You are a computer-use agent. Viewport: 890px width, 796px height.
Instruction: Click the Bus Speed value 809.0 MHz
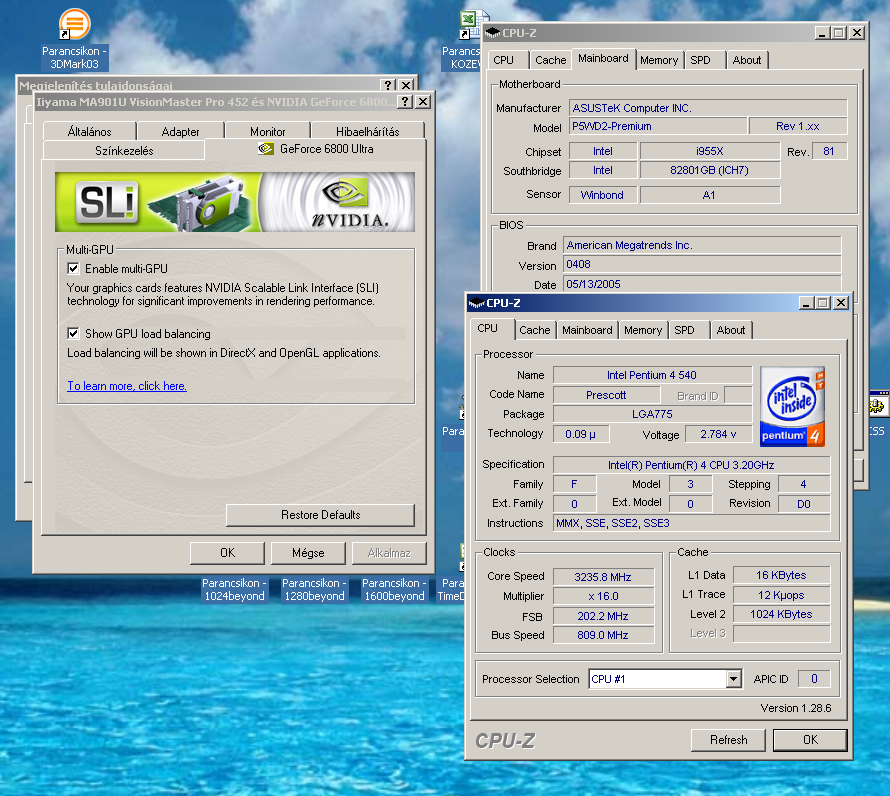click(x=603, y=635)
